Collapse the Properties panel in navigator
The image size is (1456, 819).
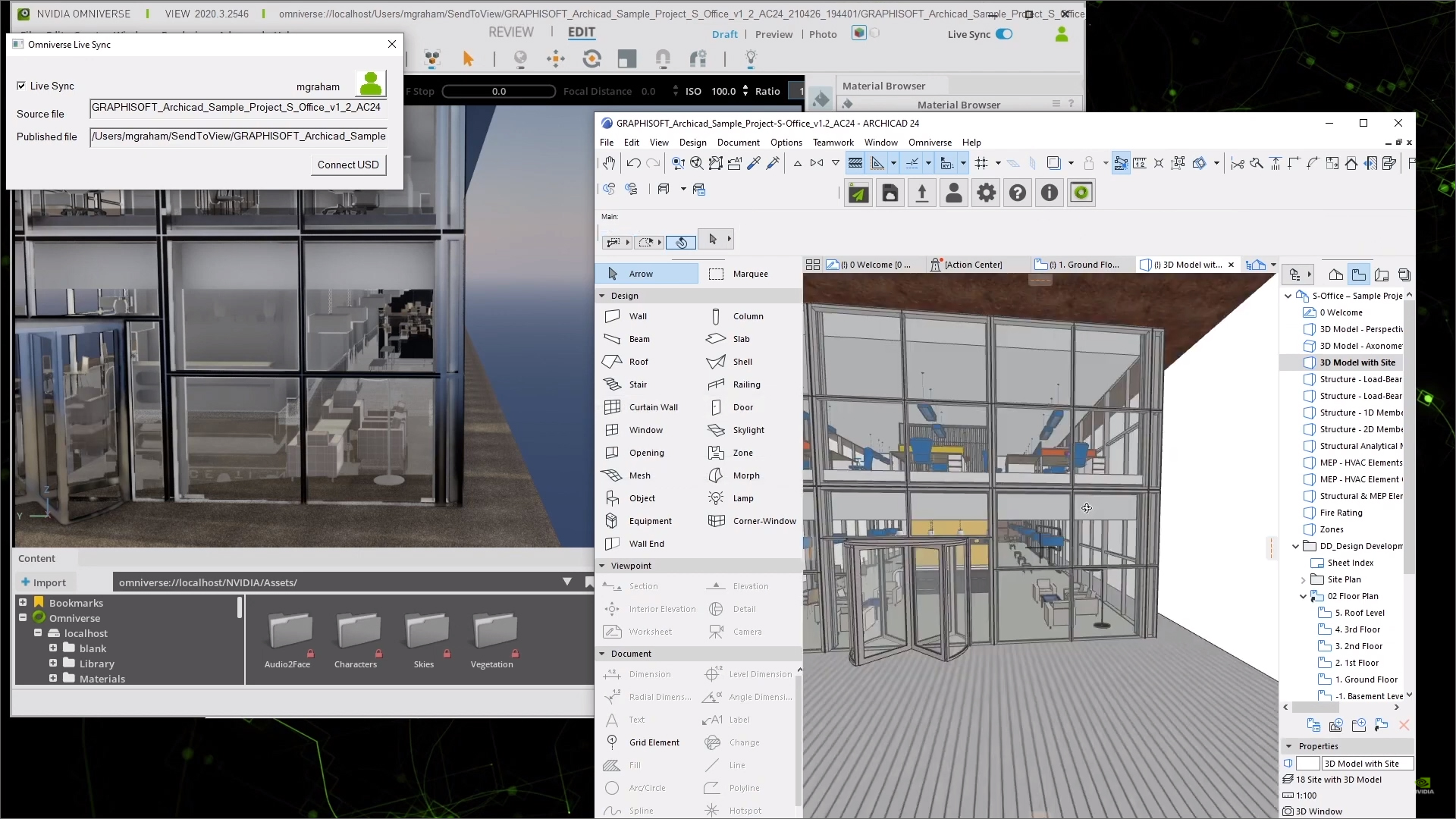[1288, 746]
